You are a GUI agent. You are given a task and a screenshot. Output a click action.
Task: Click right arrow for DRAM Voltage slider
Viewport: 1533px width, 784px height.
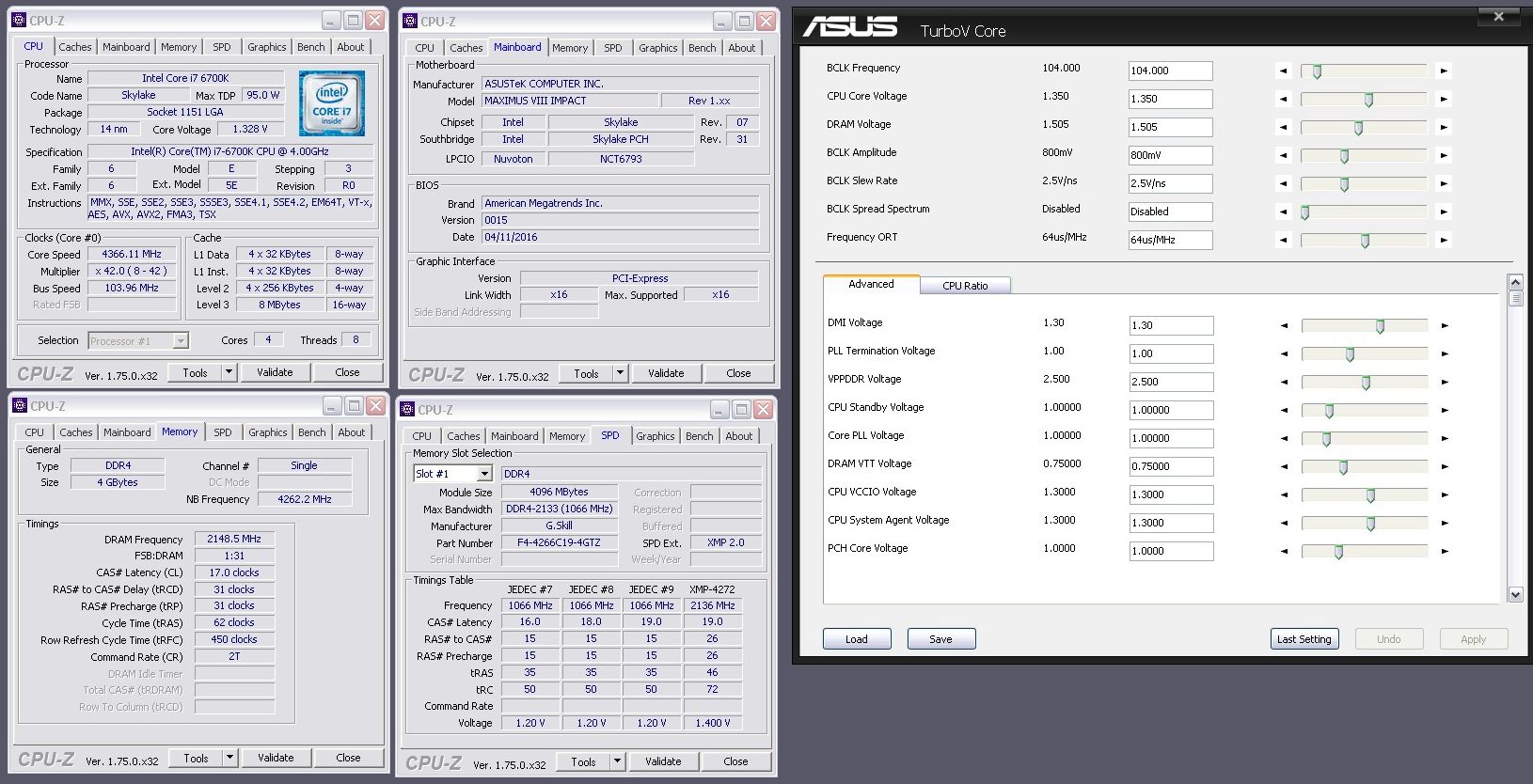click(1444, 127)
